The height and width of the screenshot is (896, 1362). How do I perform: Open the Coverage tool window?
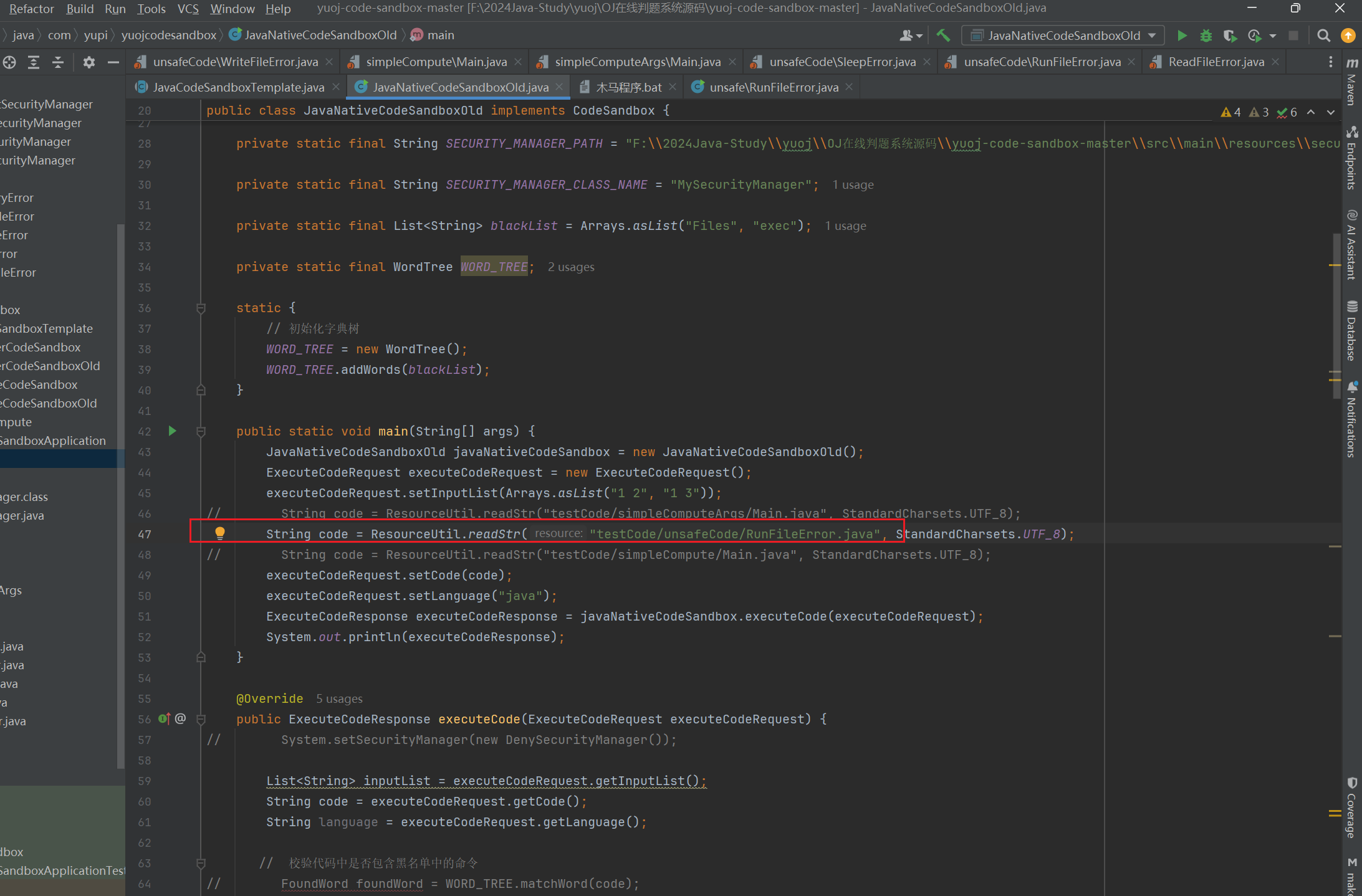pyautogui.click(x=1351, y=808)
